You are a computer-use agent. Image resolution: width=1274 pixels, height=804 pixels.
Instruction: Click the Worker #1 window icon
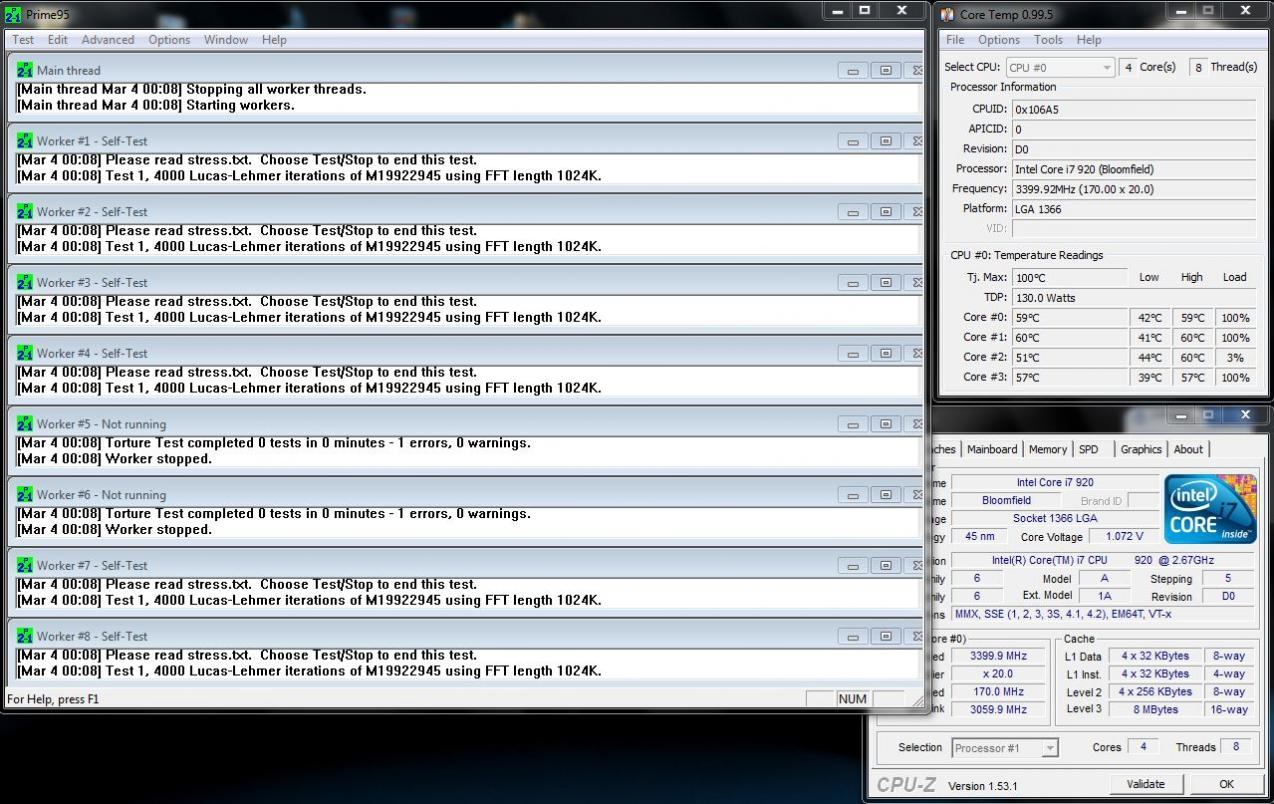pos(25,141)
